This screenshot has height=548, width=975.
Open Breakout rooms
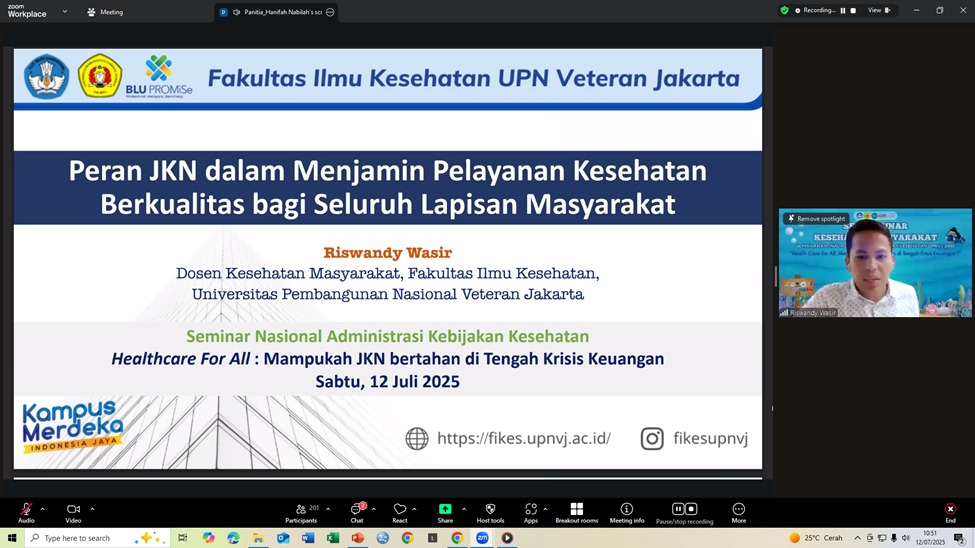(576, 511)
